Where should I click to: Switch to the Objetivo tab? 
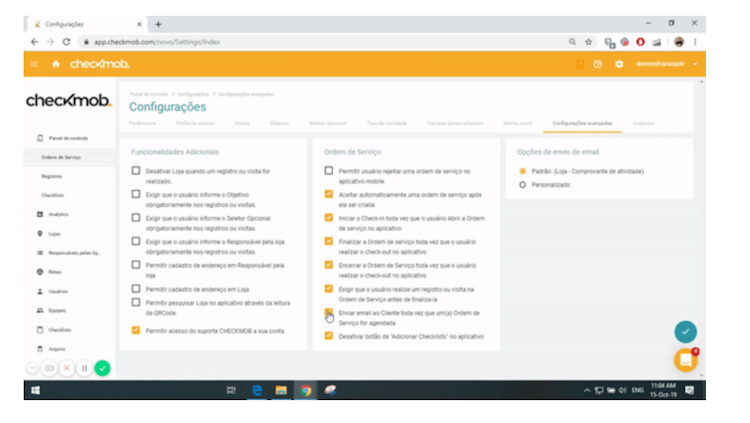[279, 123]
